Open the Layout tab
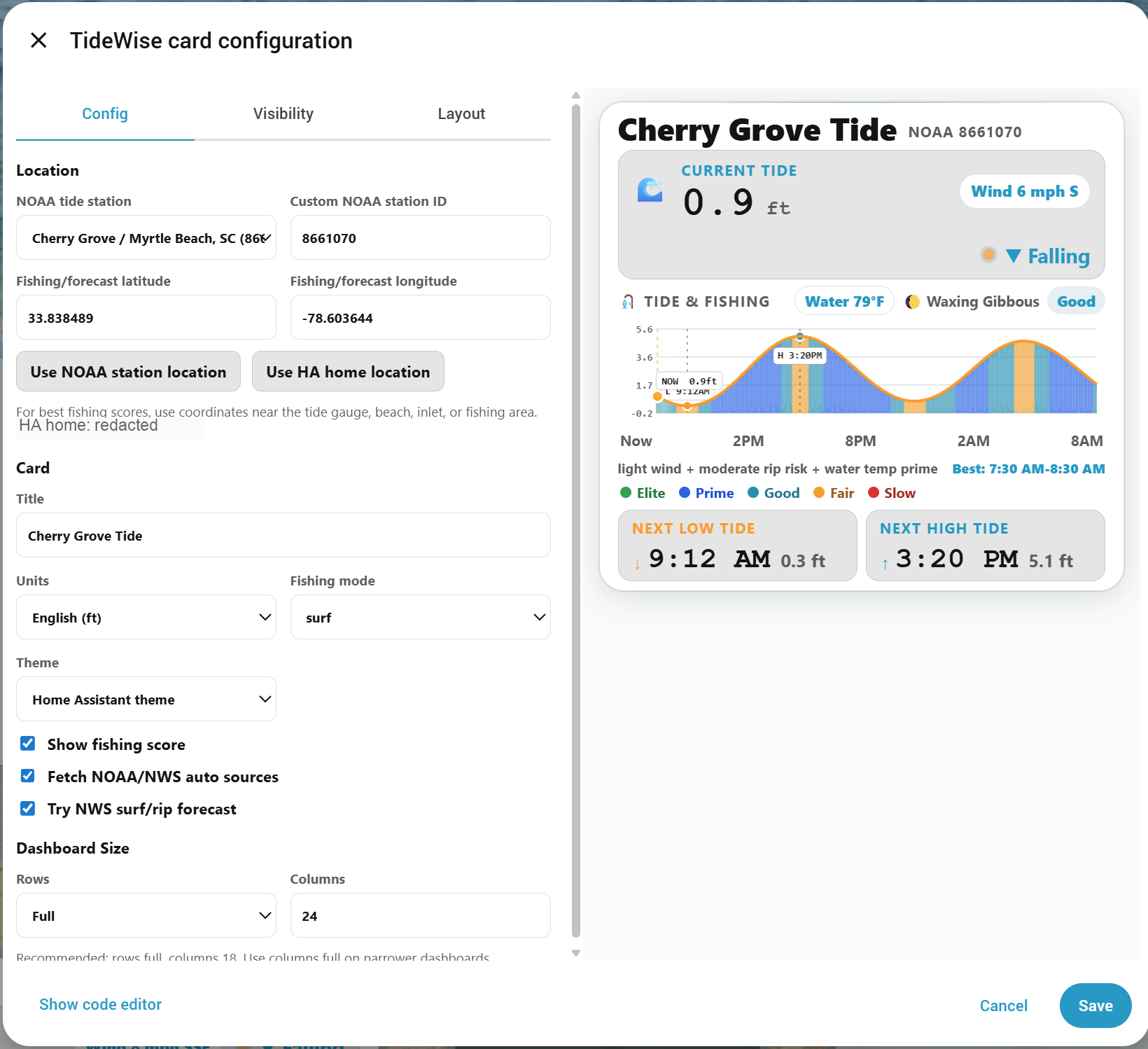The width and height of the screenshot is (1148, 1049). pyautogui.click(x=461, y=113)
